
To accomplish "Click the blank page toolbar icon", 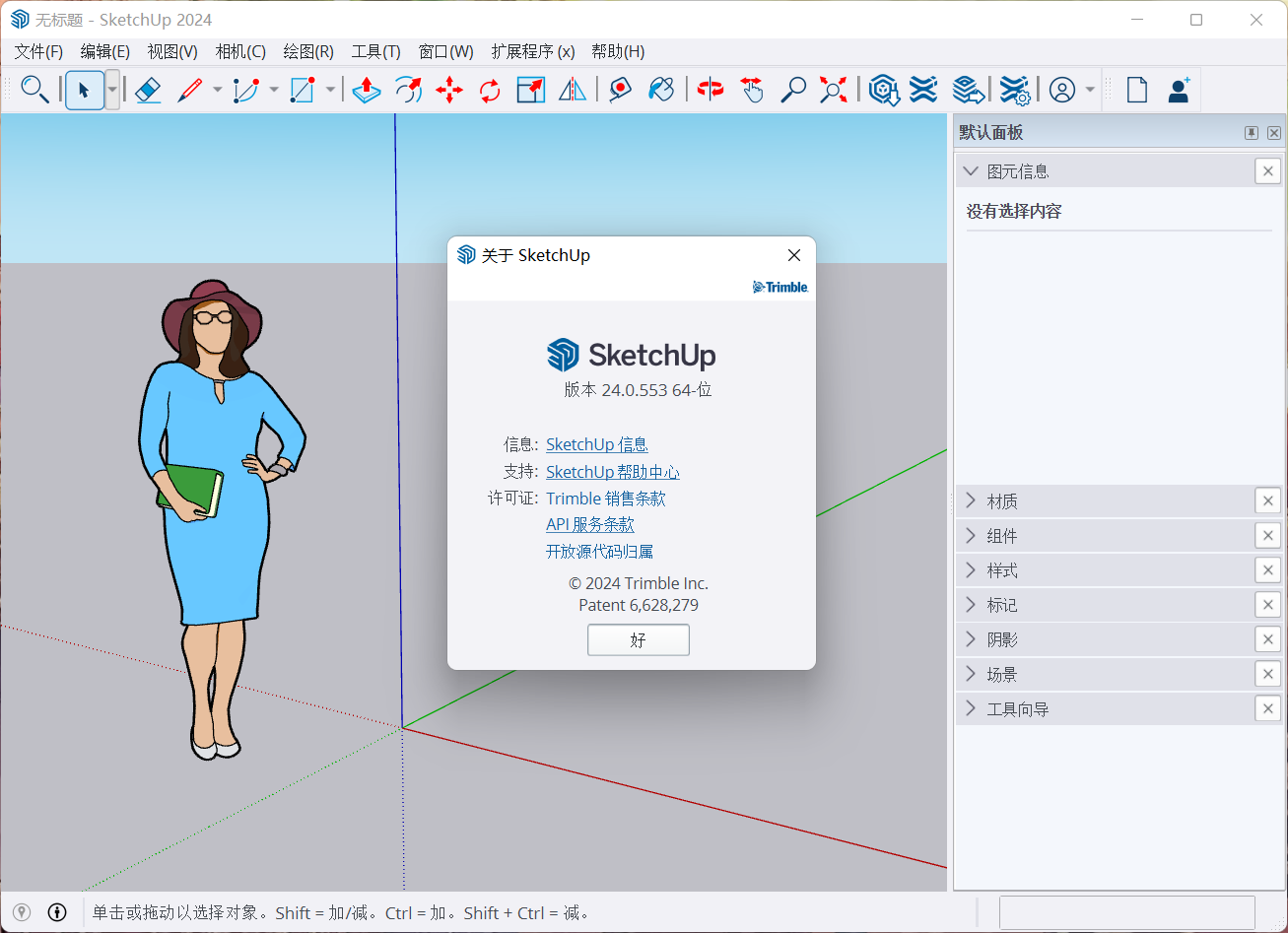I will coord(1137,91).
